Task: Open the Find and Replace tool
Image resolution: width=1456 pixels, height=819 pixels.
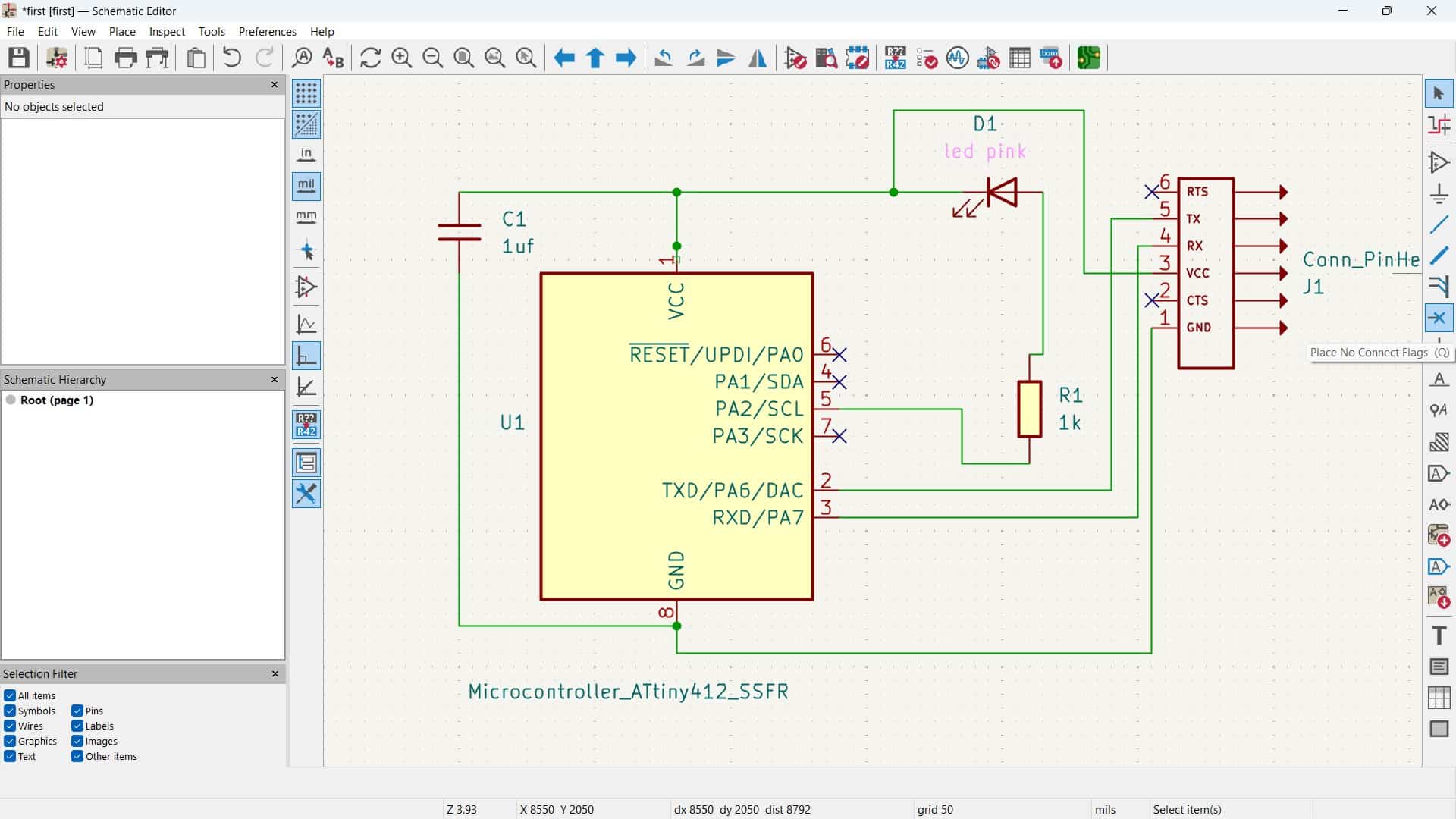Action: (x=333, y=58)
